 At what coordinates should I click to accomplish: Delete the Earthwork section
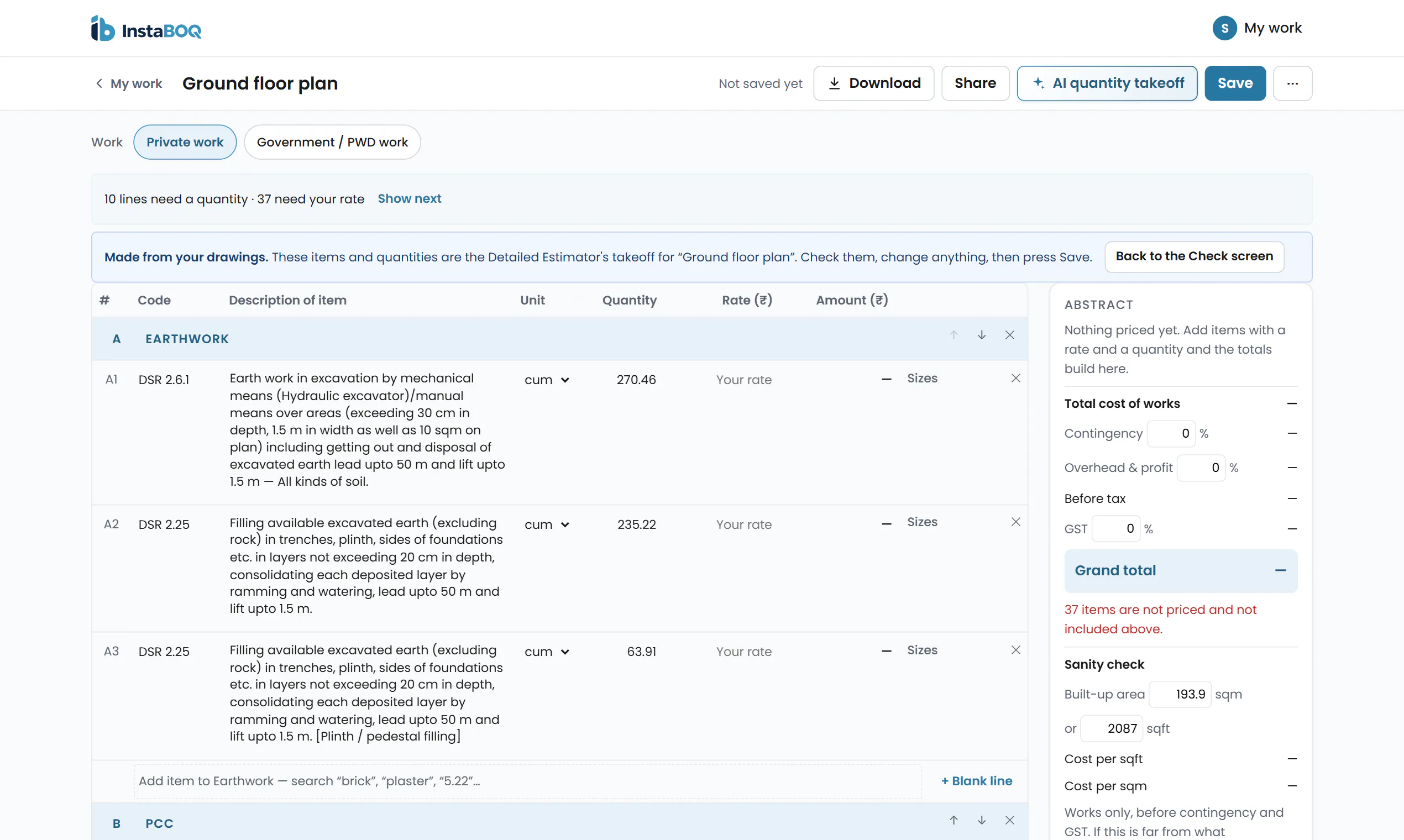[x=1009, y=335]
